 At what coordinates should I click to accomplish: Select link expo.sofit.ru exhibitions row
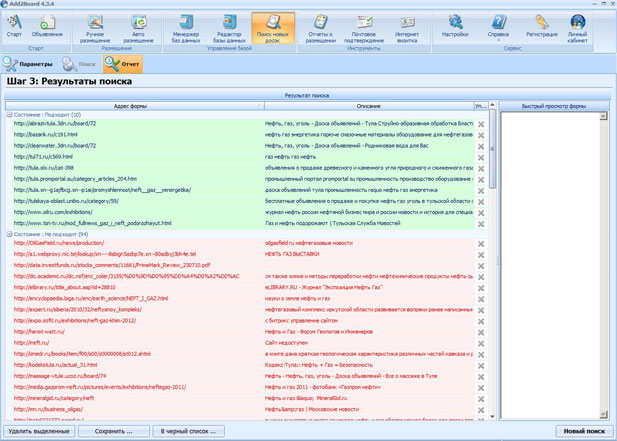(75, 321)
